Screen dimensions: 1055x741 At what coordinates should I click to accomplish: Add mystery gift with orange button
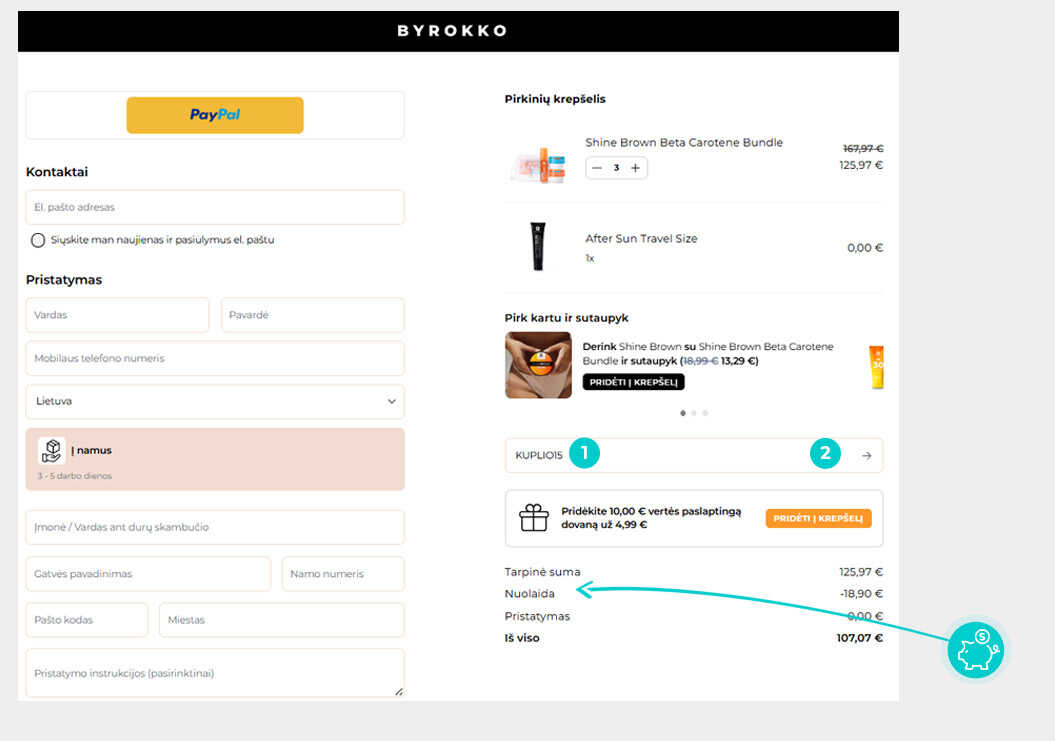818,518
